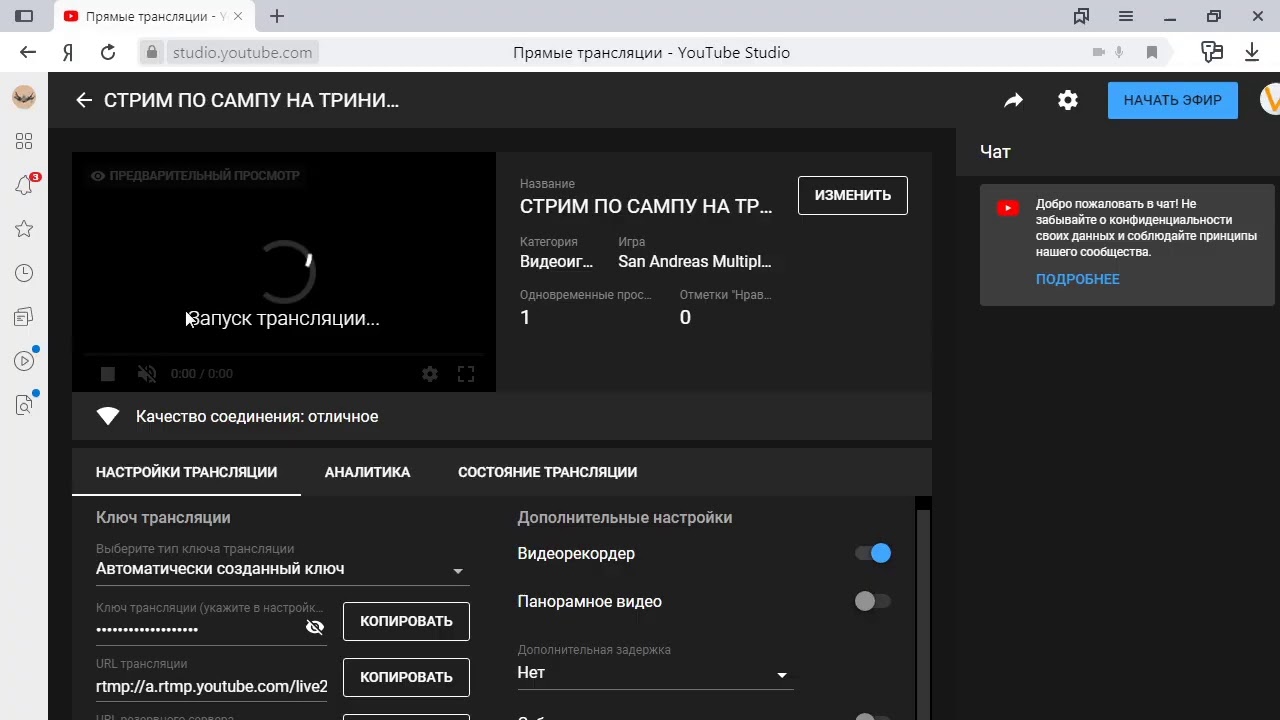
Task: Open a new browser tab
Action: coord(277,16)
